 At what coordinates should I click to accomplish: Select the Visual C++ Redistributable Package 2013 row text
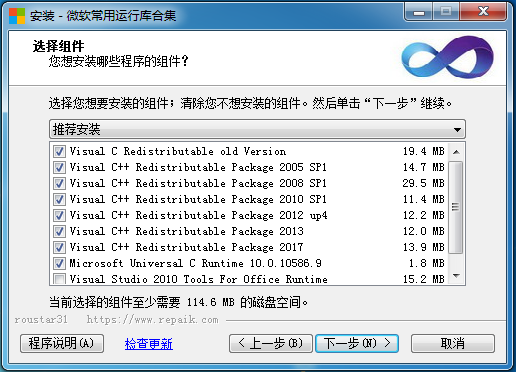[187, 231]
